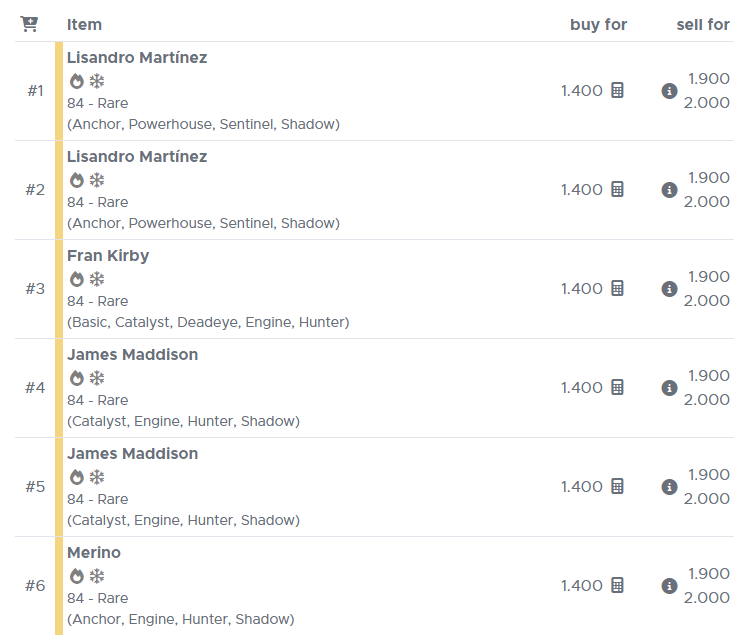
Task: Open the Merino player link
Action: tap(94, 552)
